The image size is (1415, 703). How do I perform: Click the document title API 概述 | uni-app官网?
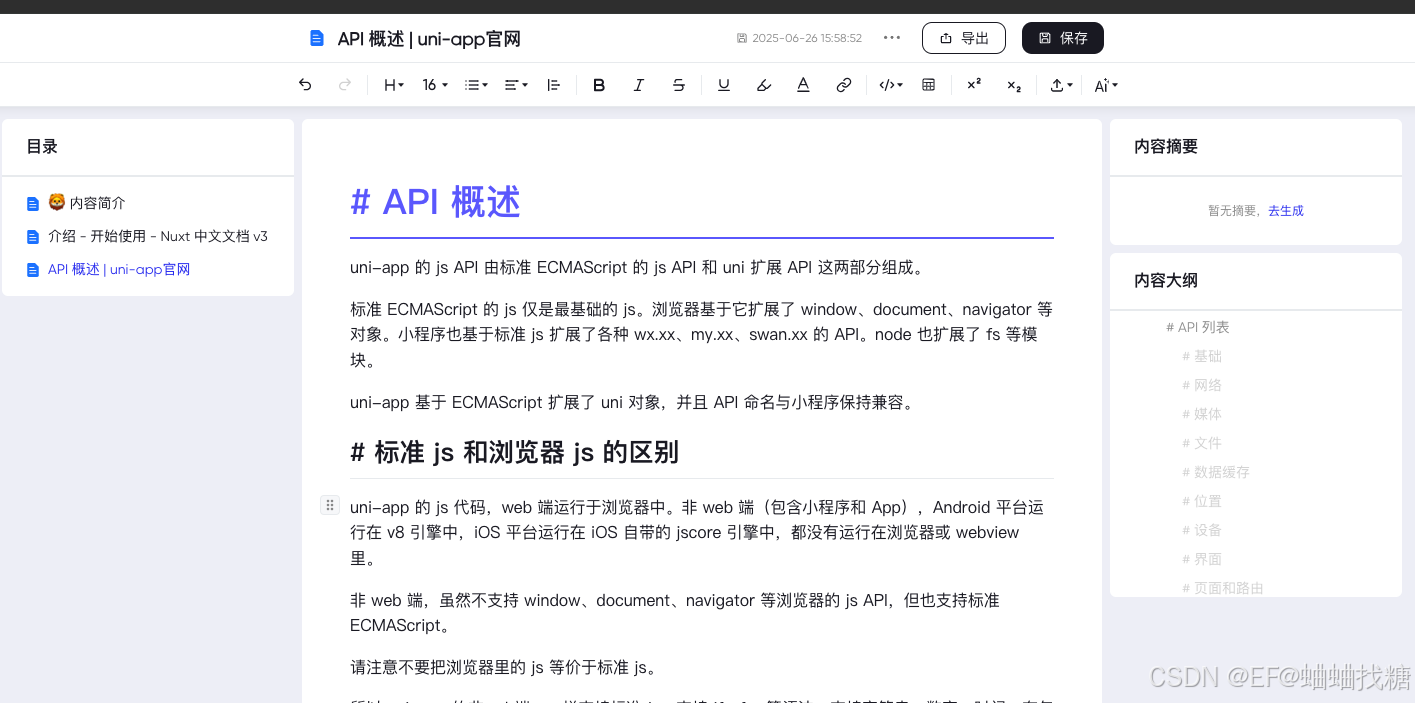click(429, 38)
